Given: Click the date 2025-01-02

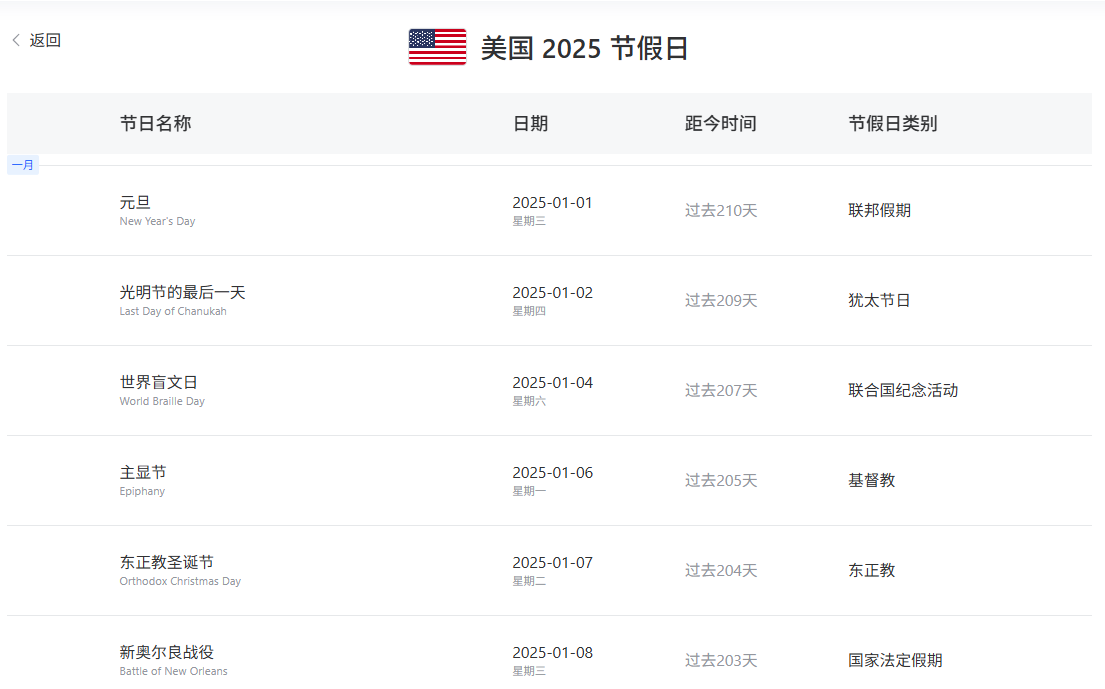Looking at the screenshot, I should [x=552, y=293].
